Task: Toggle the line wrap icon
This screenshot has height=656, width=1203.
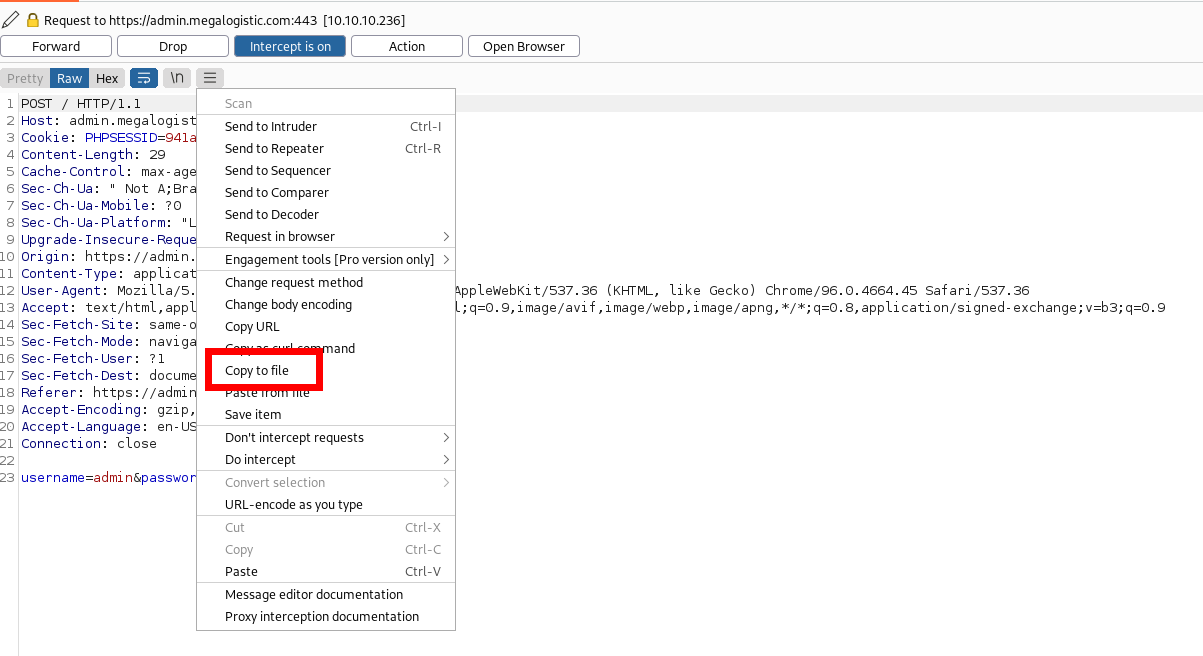Action: coord(144,78)
